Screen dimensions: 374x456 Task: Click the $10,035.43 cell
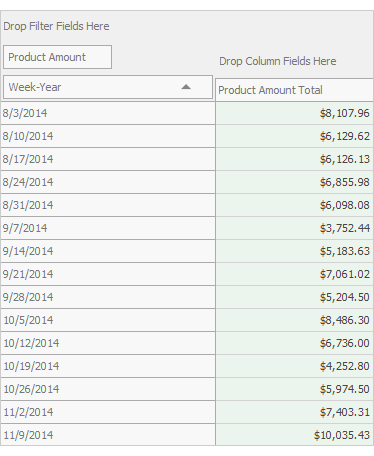click(294, 435)
